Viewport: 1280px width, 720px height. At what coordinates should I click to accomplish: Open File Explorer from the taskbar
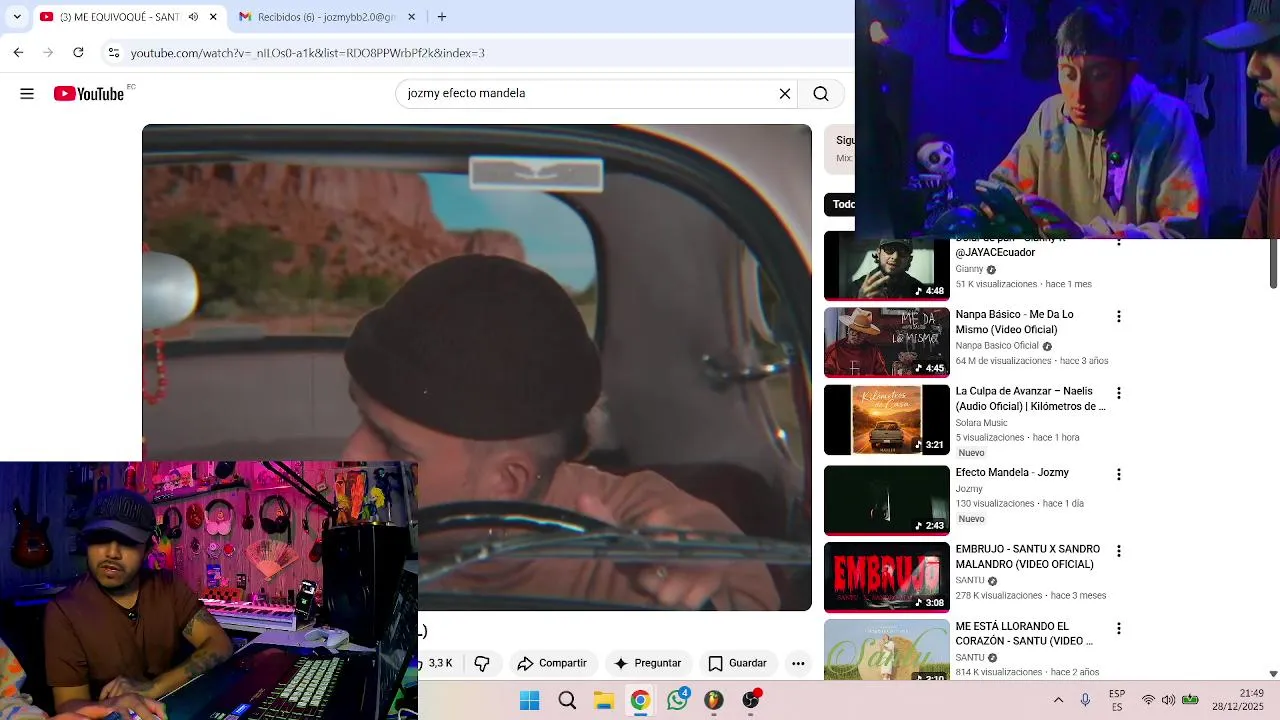[604, 701]
